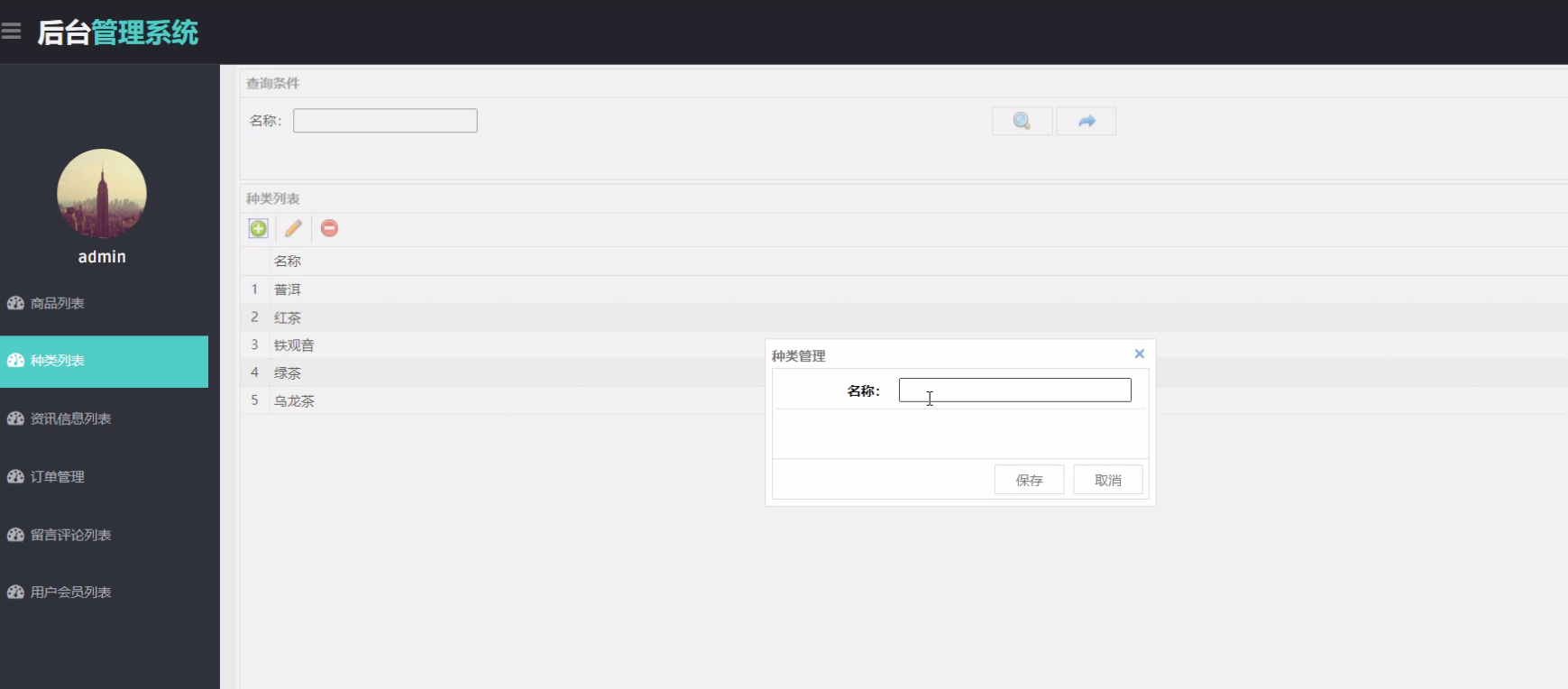This screenshot has width=1568, height=689.
Task: Click the 名称 column header
Action: pos(288,262)
